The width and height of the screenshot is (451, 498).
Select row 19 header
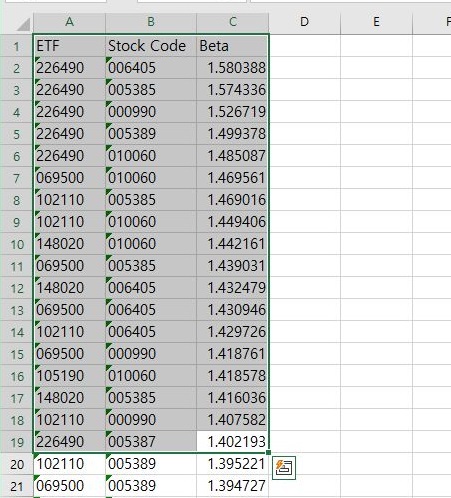coord(17,442)
